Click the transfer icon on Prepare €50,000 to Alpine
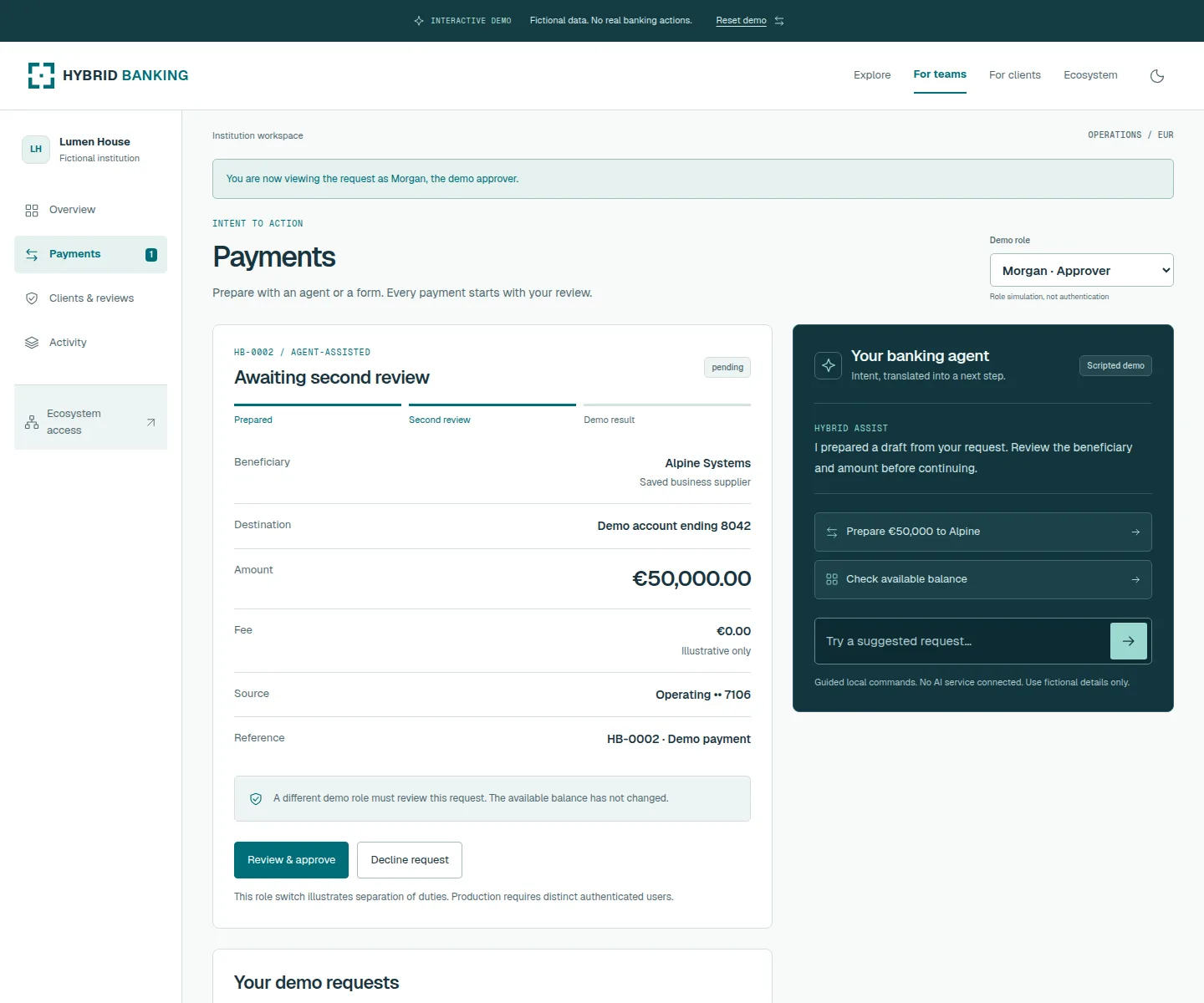Viewport: 1204px width, 1003px height. pyautogui.click(x=832, y=532)
